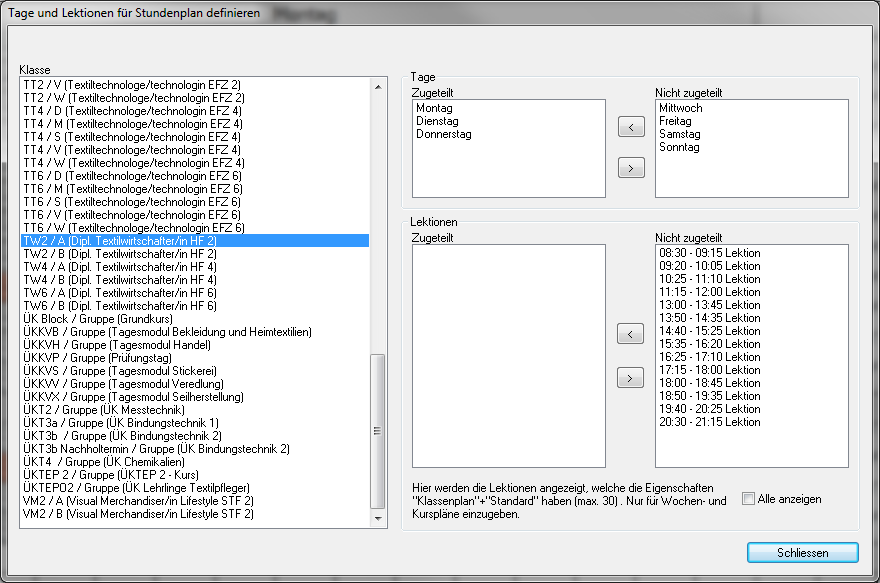The width and height of the screenshot is (880, 583).
Task: Select the 08:30 - 09:15 Lektion
Action: point(709,253)
